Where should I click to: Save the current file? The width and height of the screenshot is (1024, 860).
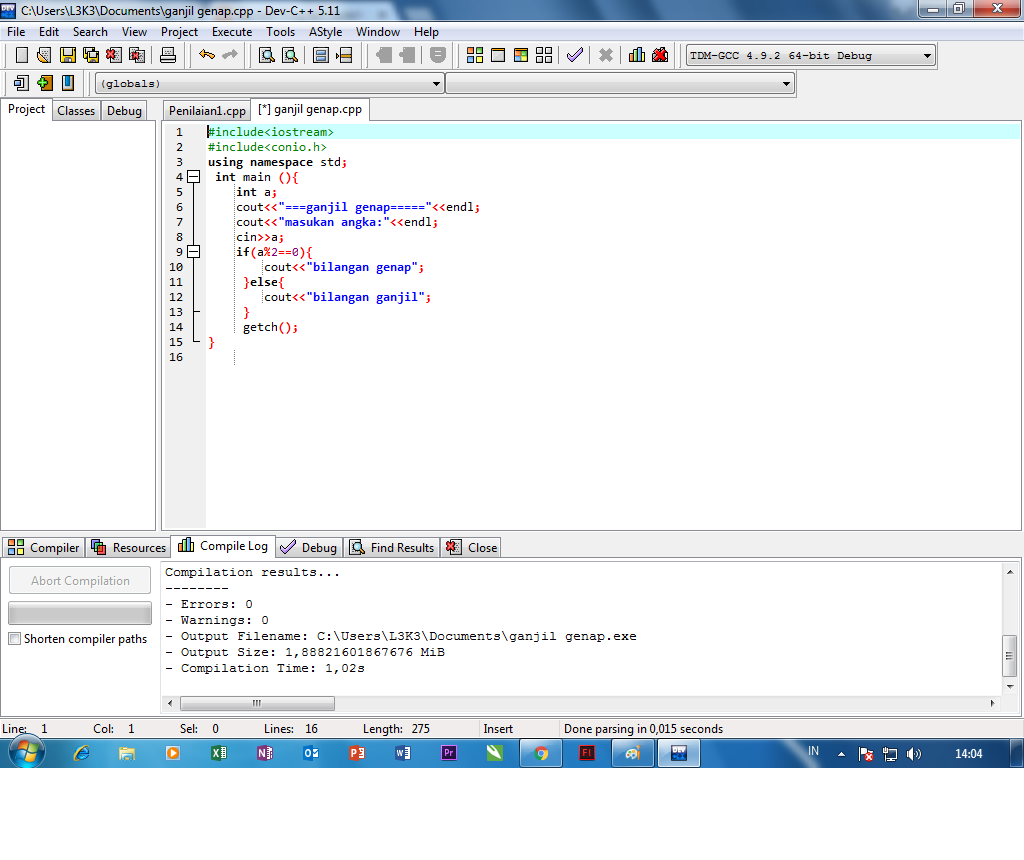67,55
